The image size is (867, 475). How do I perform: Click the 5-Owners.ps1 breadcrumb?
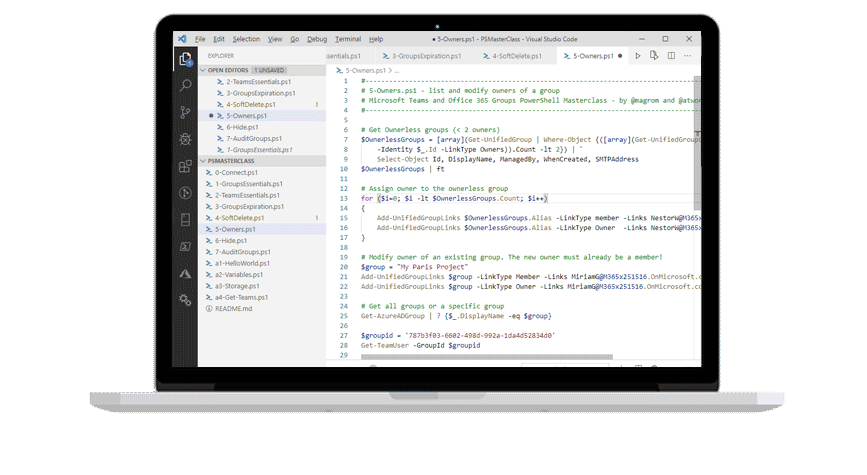click(x=365, y=71)
